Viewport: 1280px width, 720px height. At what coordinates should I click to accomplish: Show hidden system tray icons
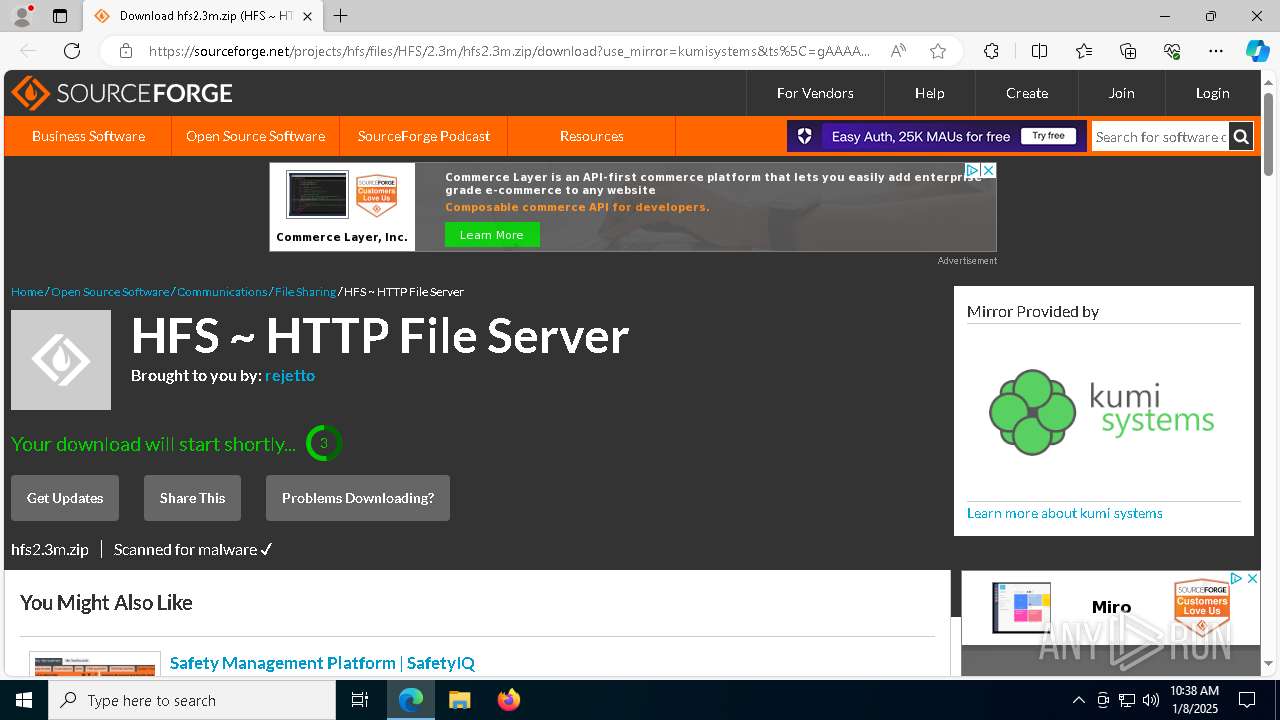coord(1078,700)
